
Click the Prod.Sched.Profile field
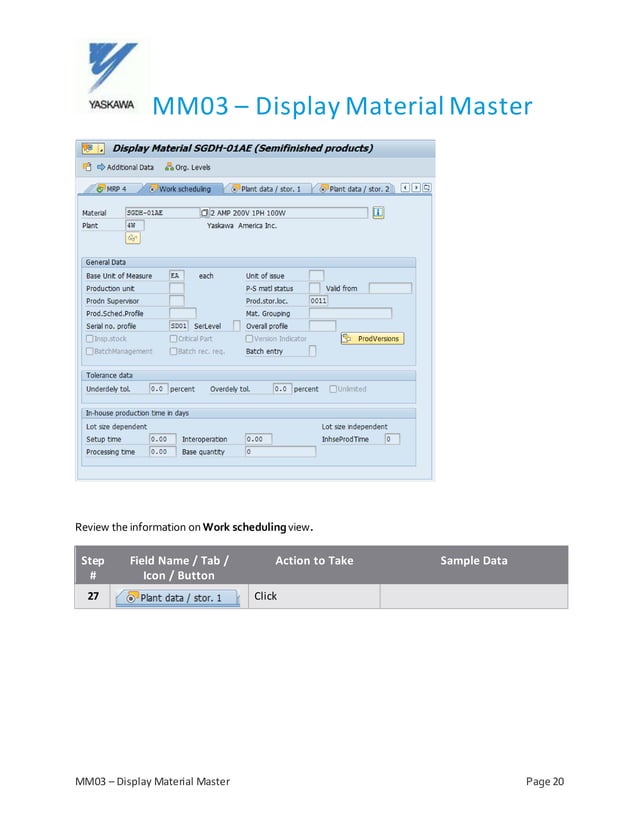click(183, 313)
